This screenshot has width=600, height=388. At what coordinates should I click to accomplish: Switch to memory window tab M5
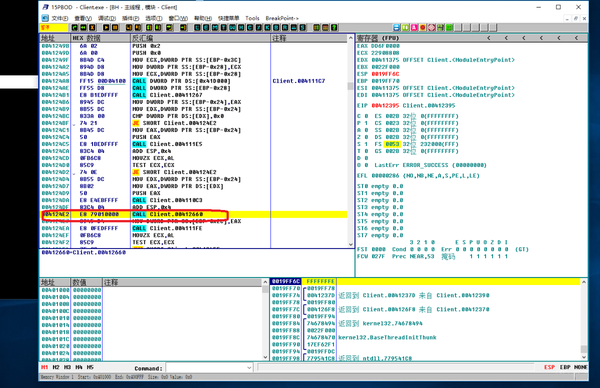coord(90,367)
